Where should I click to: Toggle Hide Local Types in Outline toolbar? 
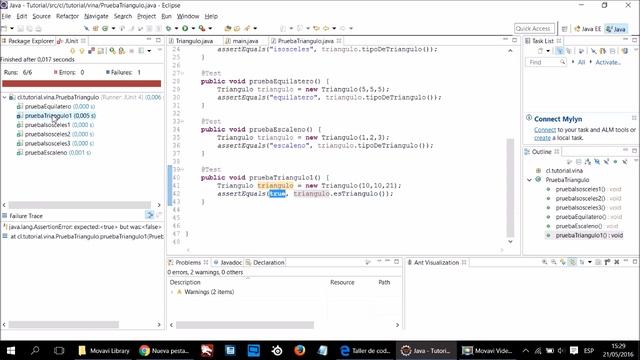click(625, 162)
